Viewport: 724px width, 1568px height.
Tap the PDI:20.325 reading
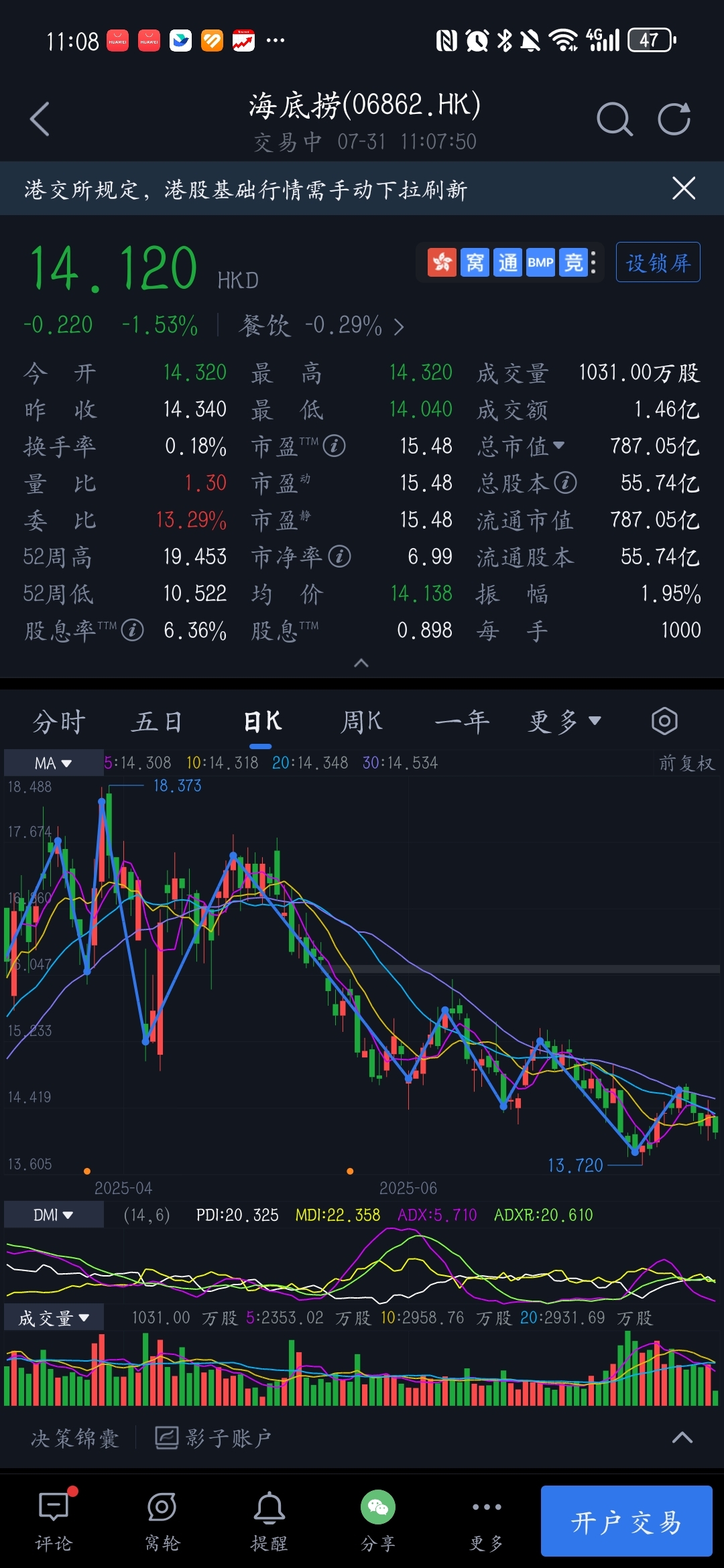(237, 1215)
